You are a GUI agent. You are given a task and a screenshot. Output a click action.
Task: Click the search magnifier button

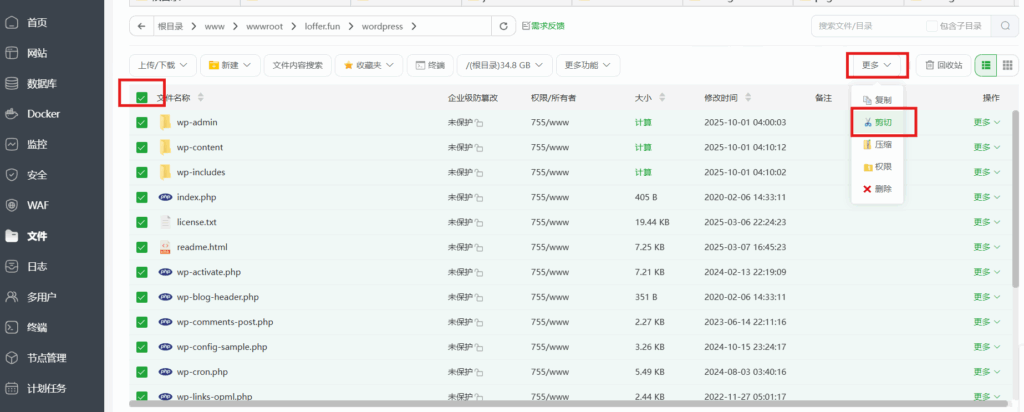pyautogui.click(x=1004, y=26)
